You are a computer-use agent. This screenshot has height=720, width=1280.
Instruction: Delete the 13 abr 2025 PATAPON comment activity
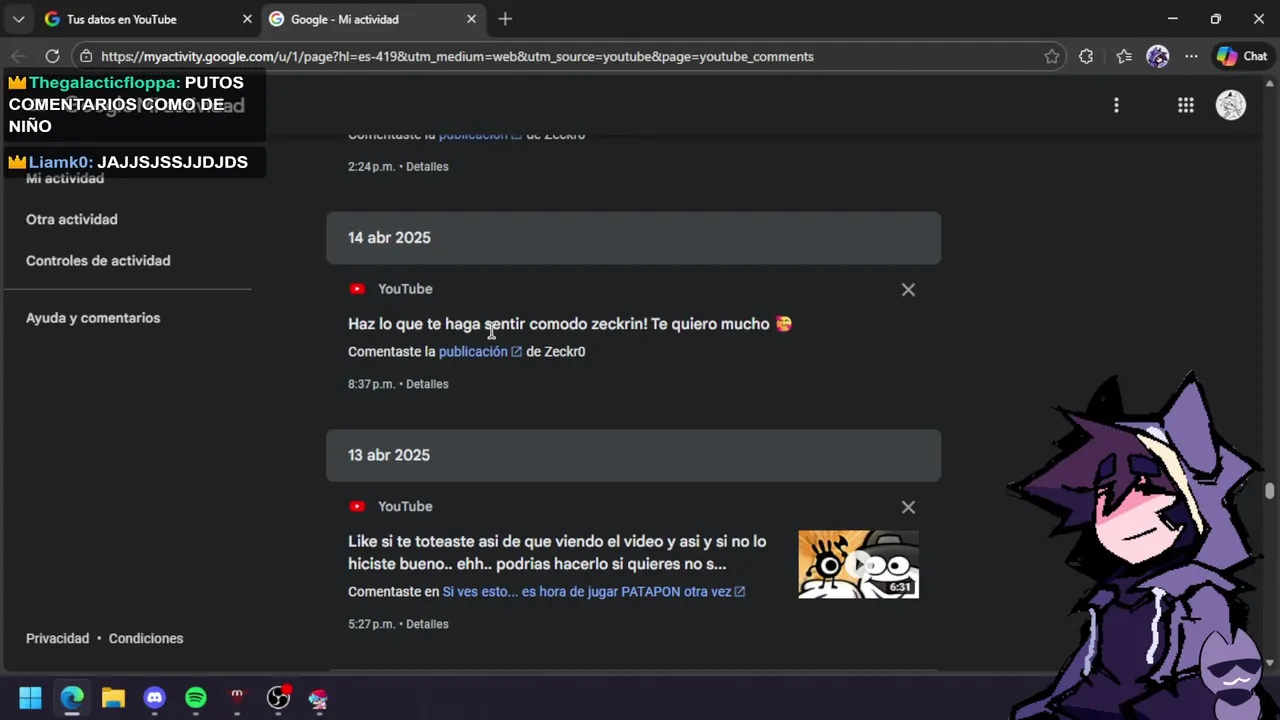(908, 508)
